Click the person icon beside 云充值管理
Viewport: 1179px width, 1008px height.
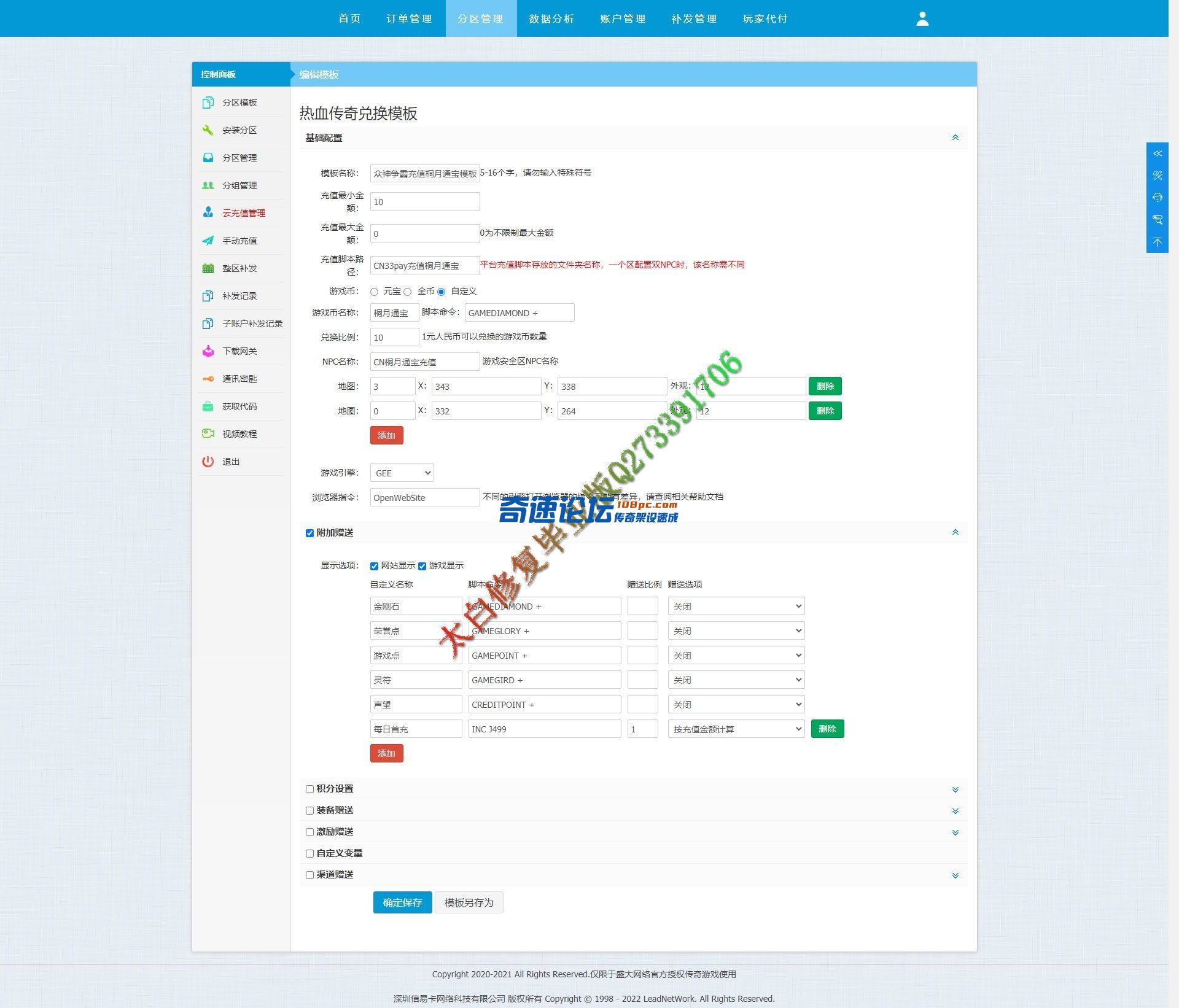click(208, 213)
